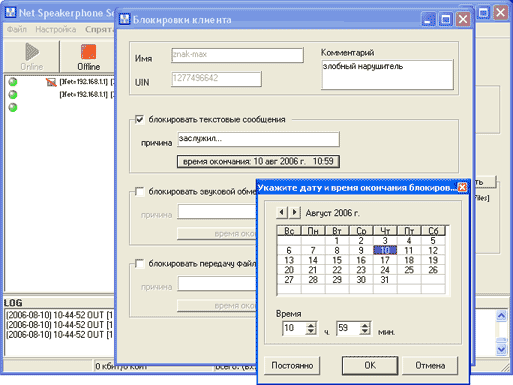Click the Август 2006 г. month label

[x=332, y=213]
